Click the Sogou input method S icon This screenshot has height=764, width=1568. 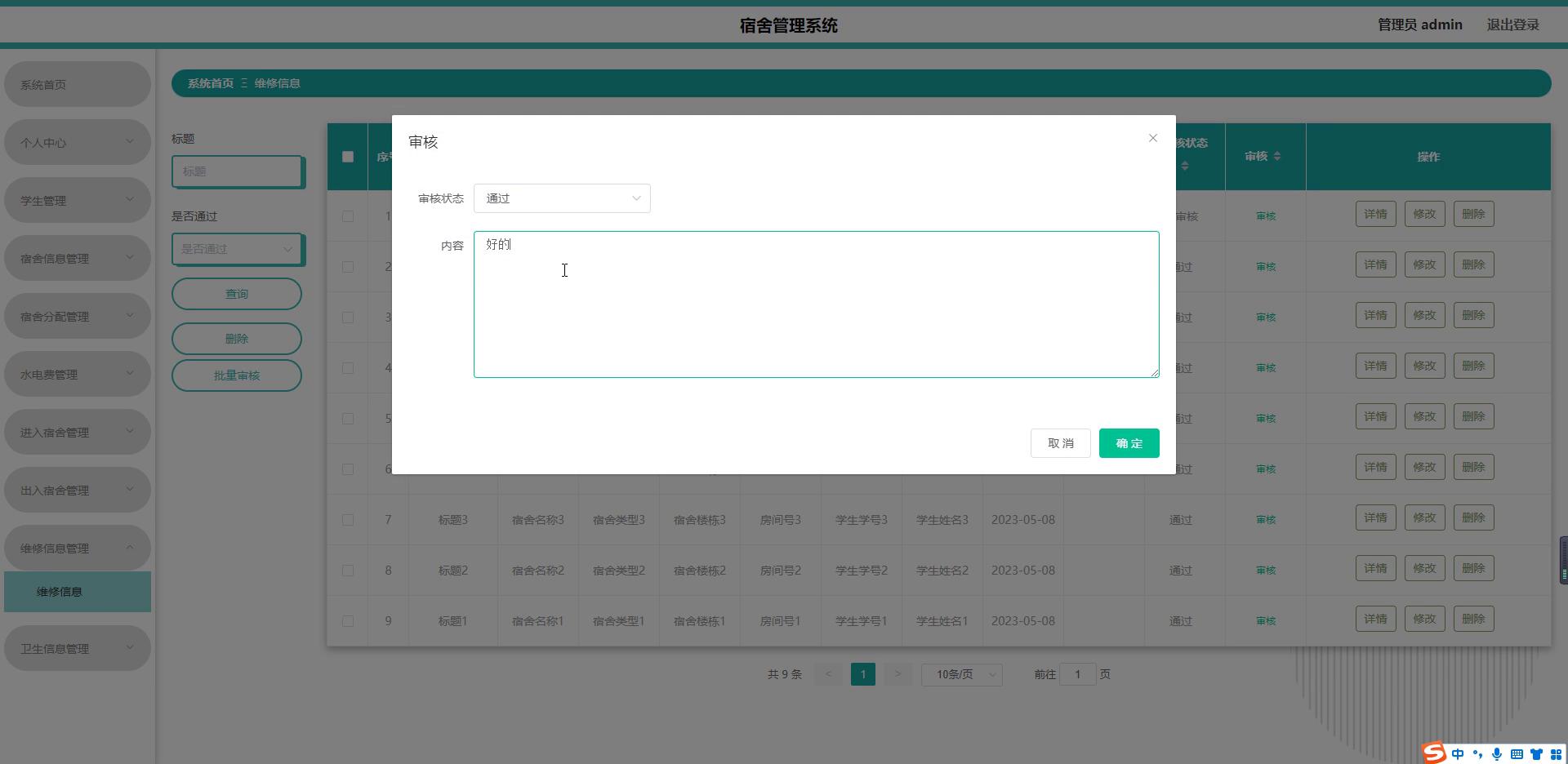click(x=1435, y=753)
